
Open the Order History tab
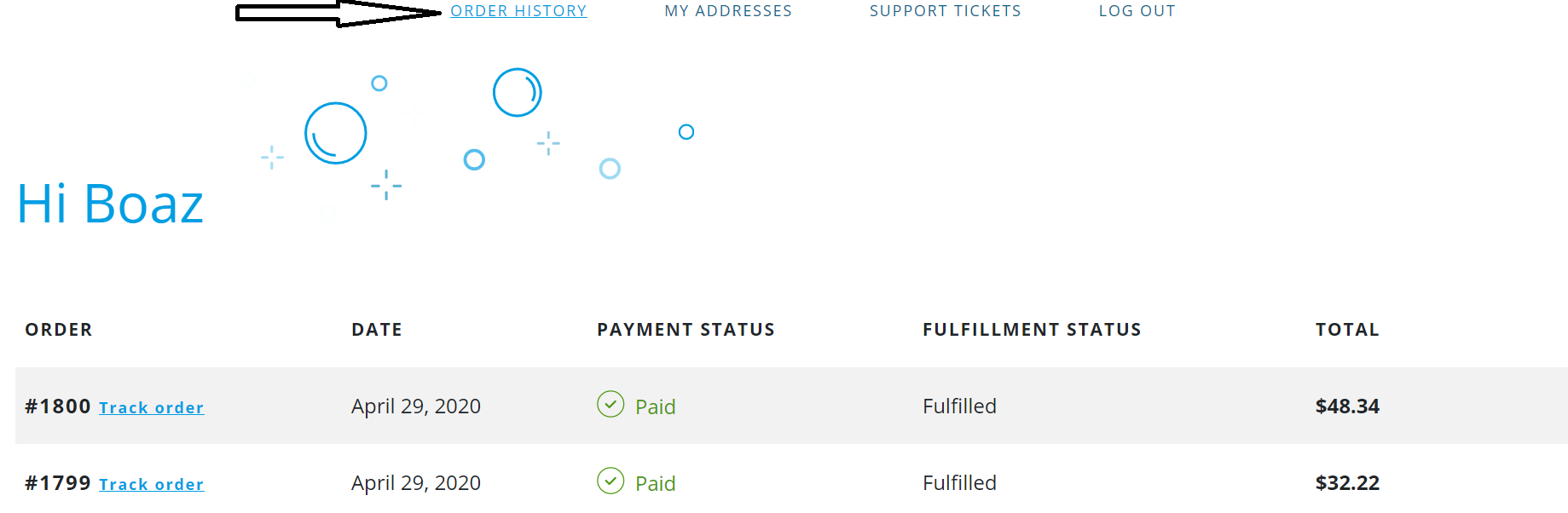tap(518, 11)
